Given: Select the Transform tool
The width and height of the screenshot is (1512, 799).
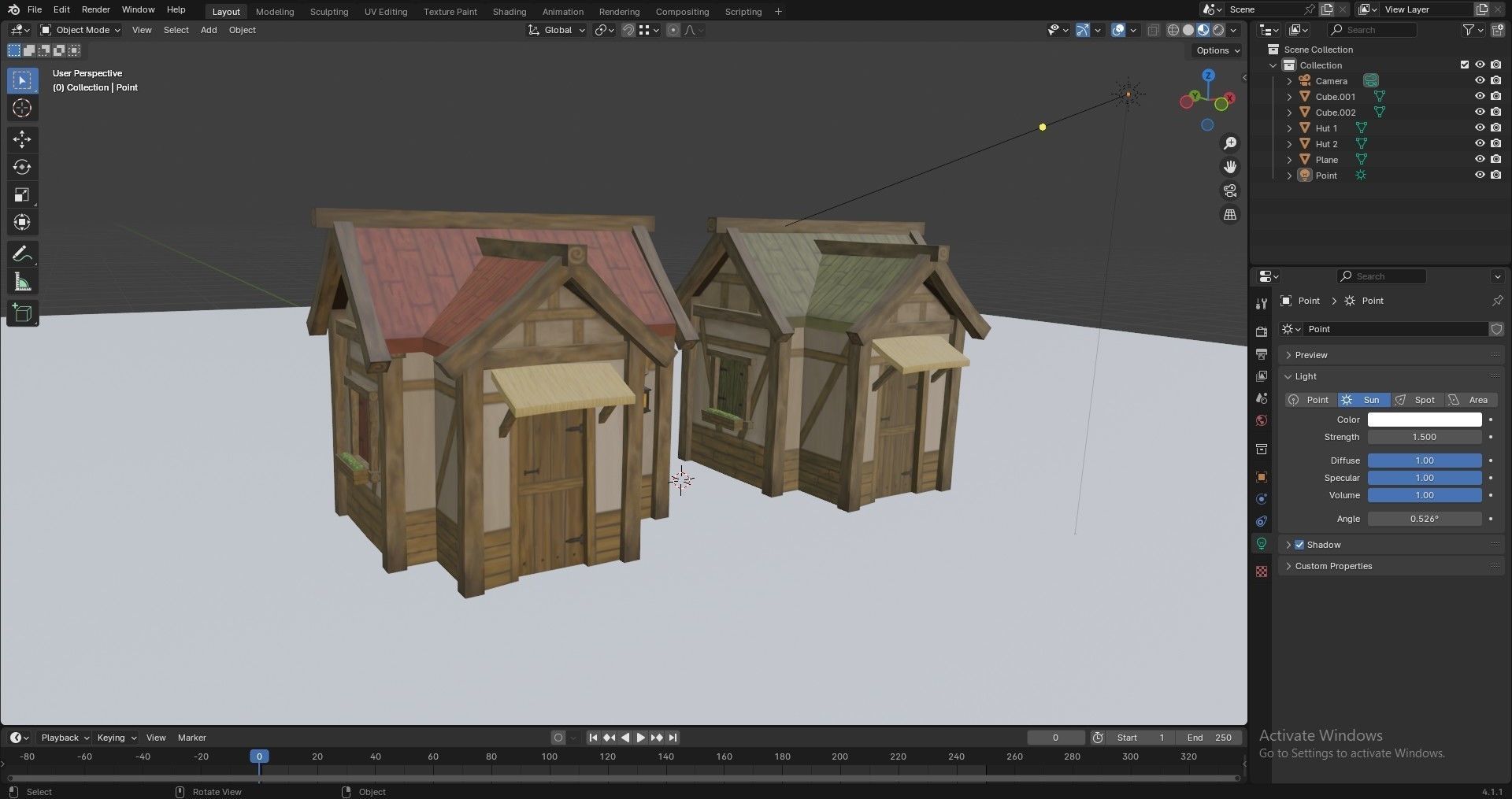Looking at the screenshot, I should [22, 222].
